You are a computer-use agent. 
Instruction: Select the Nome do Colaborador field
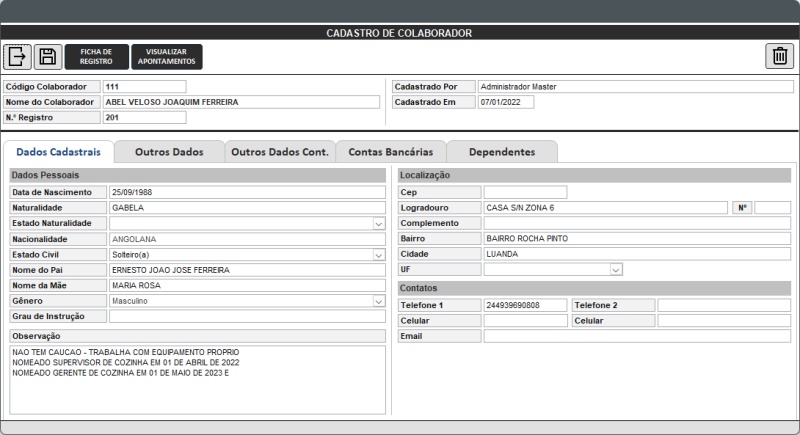point(241,102)
